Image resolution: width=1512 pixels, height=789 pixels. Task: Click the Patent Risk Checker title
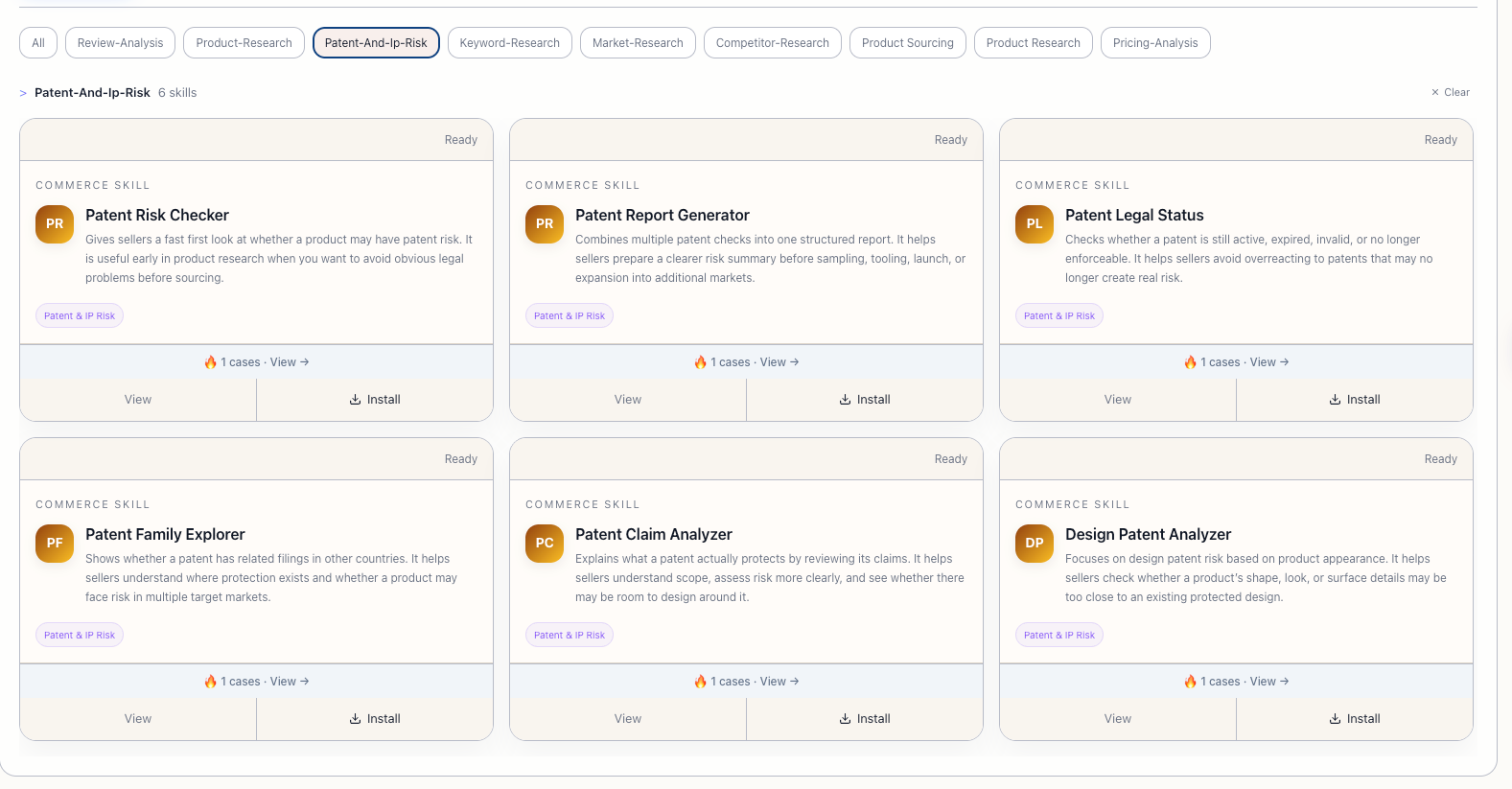coord(157,215)
